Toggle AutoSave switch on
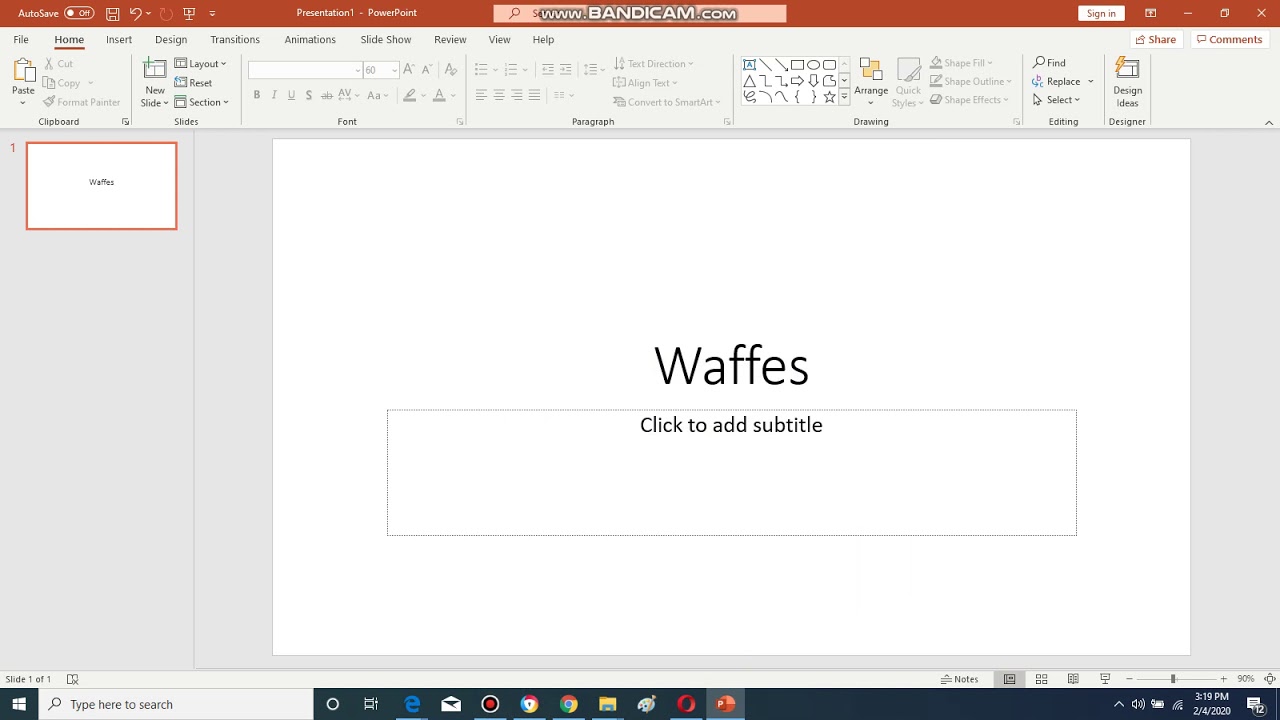The width and height of the screenshot is (1280, 720). pyautogui.click(x=79, y=13)
